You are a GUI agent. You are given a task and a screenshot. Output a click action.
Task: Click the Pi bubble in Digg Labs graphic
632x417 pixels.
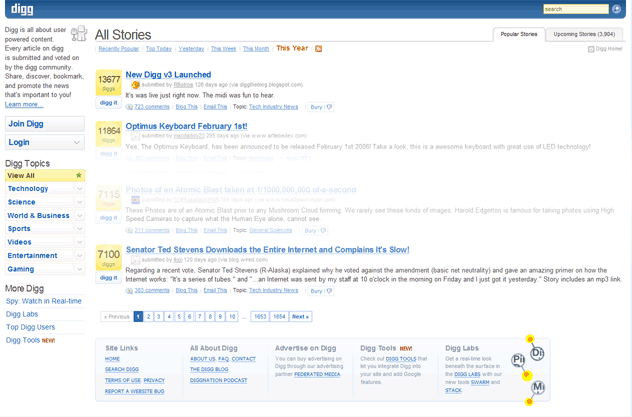[x=518, y=359]
